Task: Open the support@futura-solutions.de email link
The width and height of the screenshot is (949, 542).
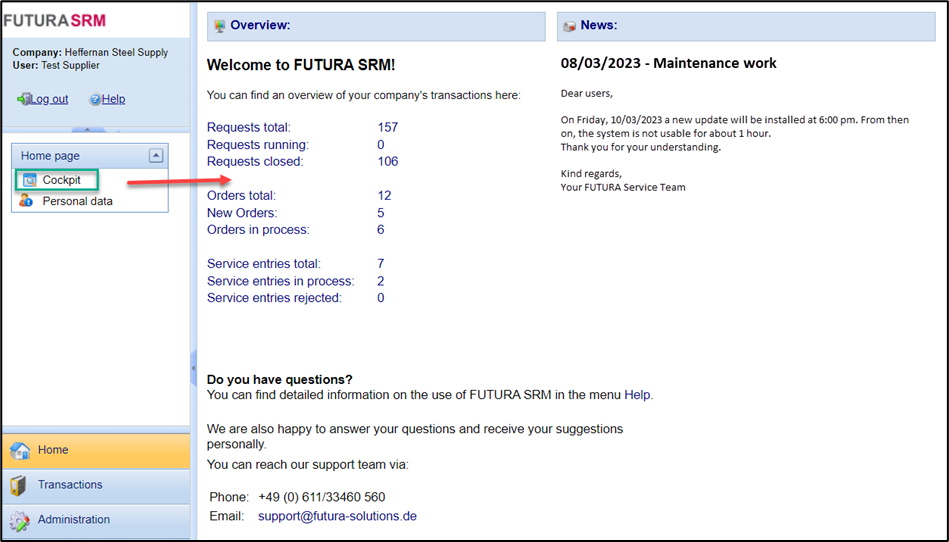Action: pyautogui.click(x=337, y=516)
